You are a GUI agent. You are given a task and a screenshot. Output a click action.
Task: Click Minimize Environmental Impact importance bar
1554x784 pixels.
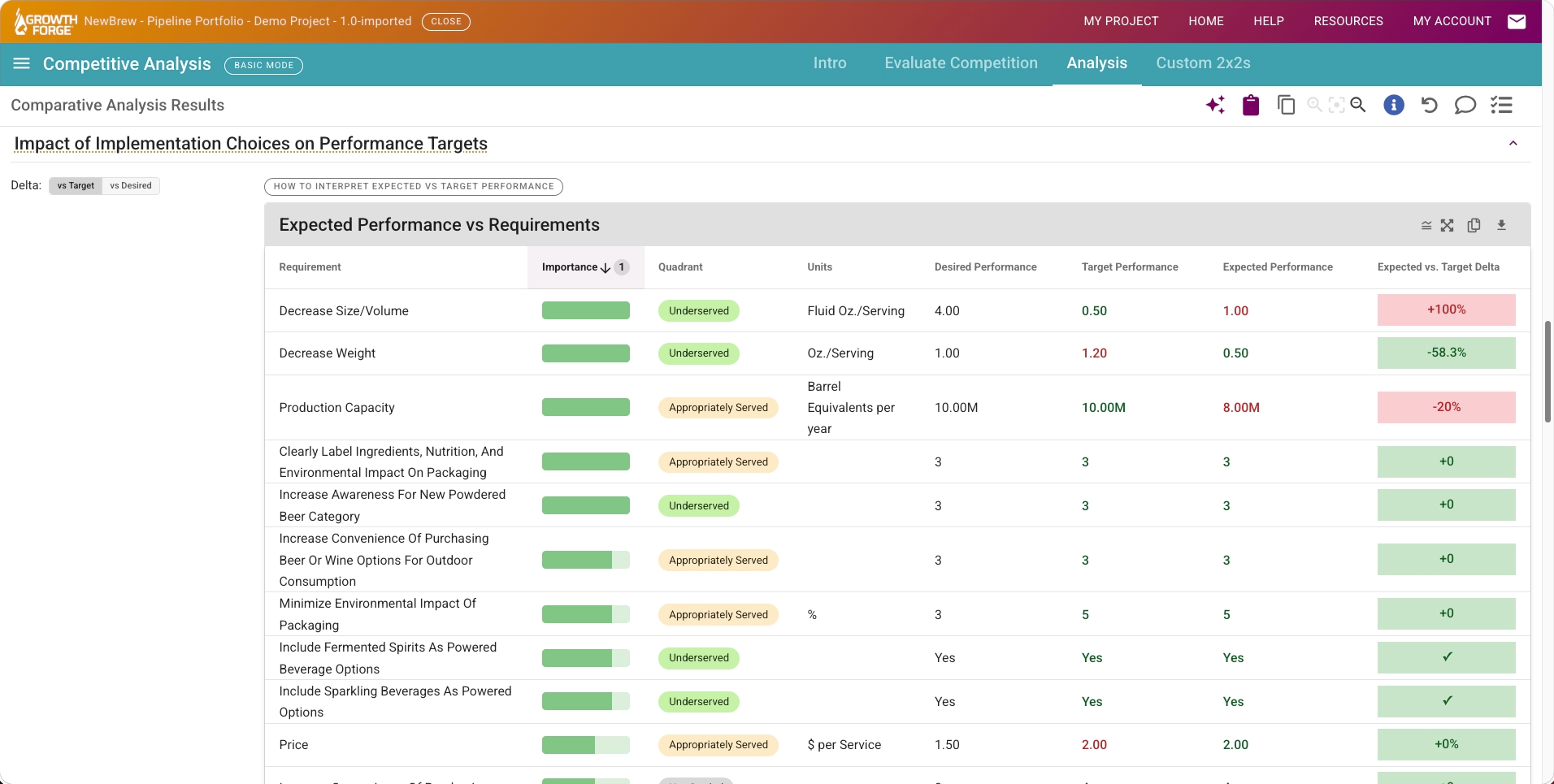[585, 614]
